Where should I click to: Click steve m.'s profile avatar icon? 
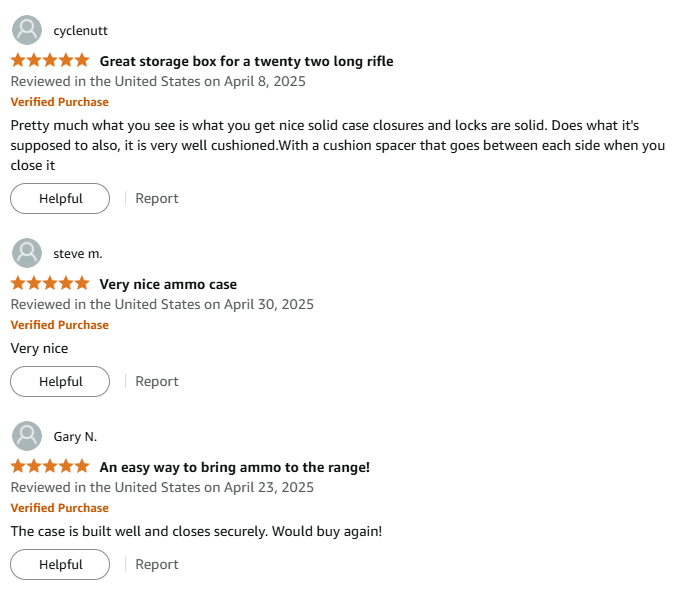point(27,253)
